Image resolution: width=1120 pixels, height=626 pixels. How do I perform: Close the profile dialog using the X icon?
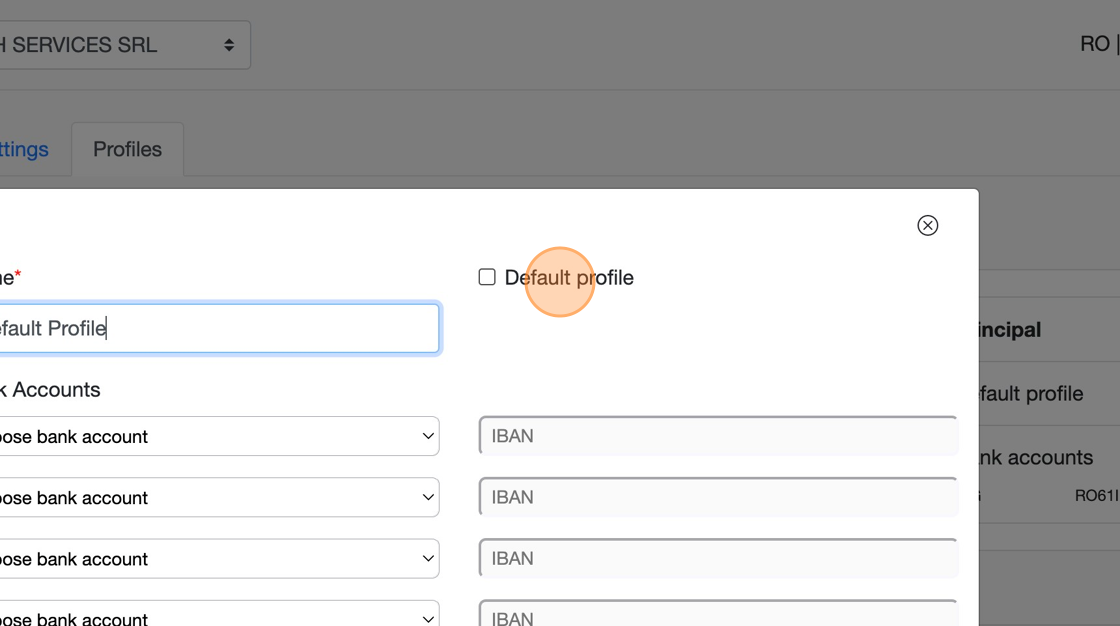coord(927,225)
